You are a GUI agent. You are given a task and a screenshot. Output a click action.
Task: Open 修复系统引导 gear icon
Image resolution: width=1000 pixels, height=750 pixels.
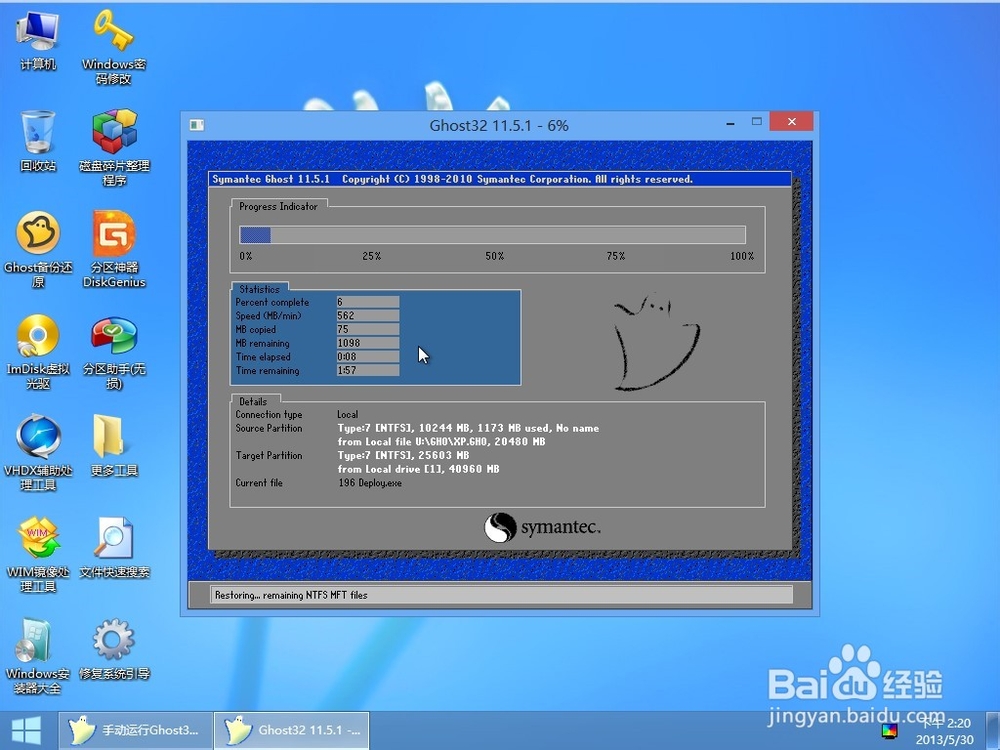coord(114,649)
